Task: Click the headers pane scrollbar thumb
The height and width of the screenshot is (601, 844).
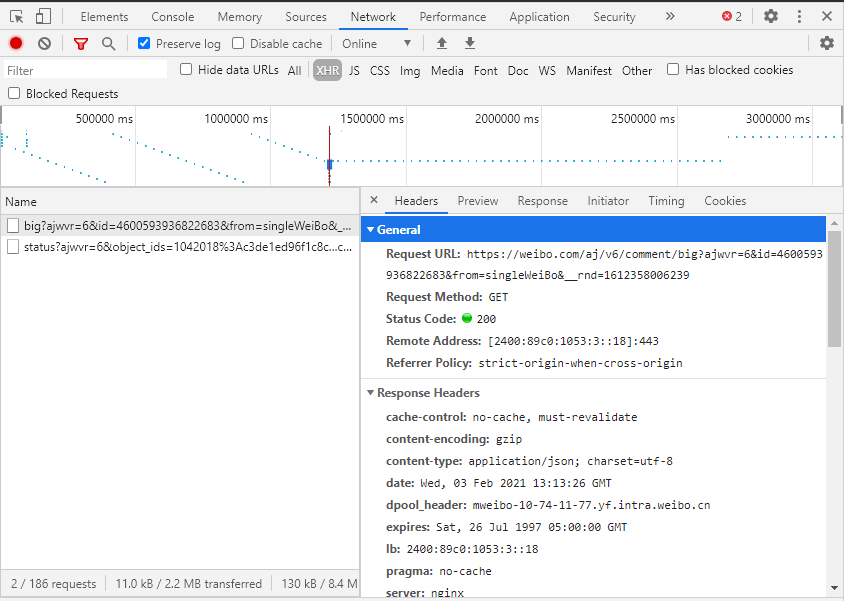Action: point(834,289)
